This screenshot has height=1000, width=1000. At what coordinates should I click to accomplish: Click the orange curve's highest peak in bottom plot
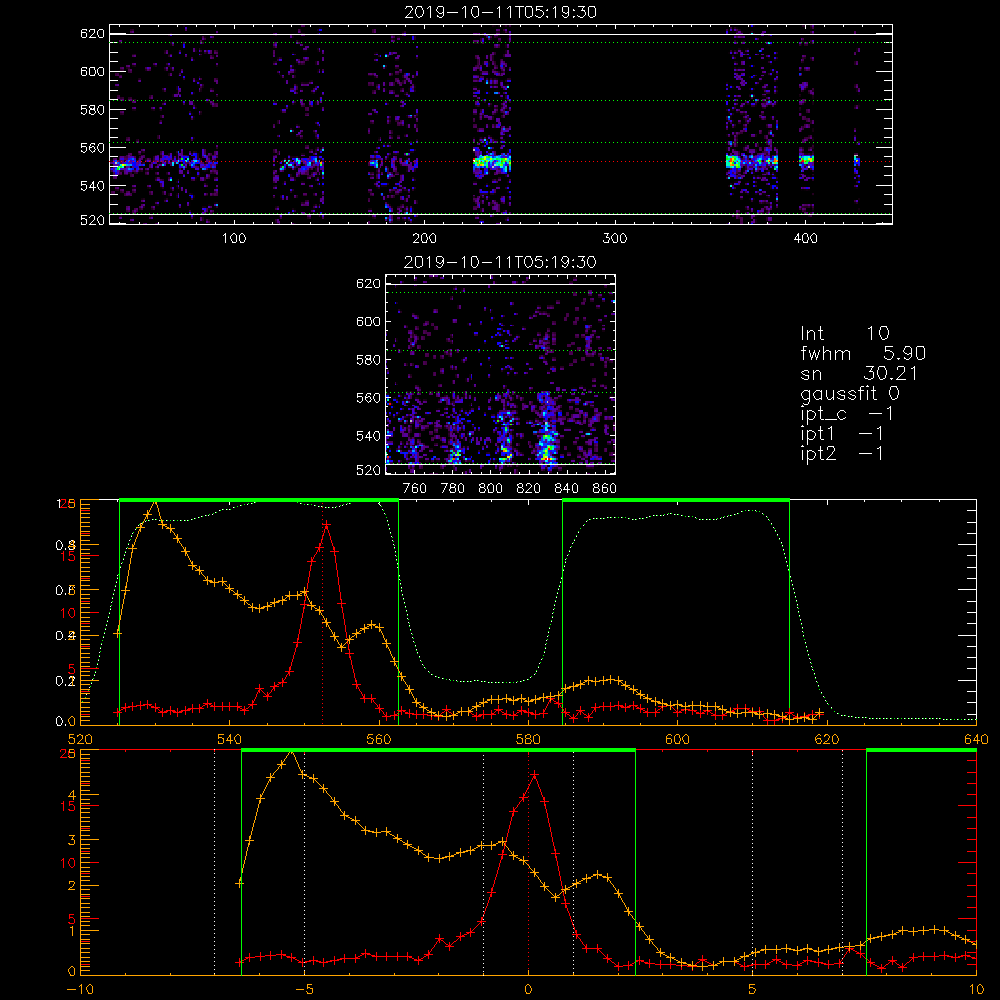291,753
